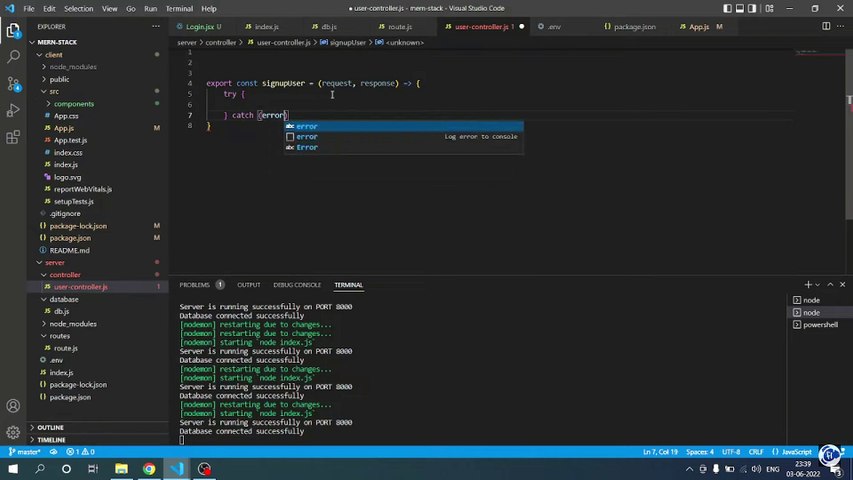Select the 'Log error to console' suggestion

[x=404, y=137]
